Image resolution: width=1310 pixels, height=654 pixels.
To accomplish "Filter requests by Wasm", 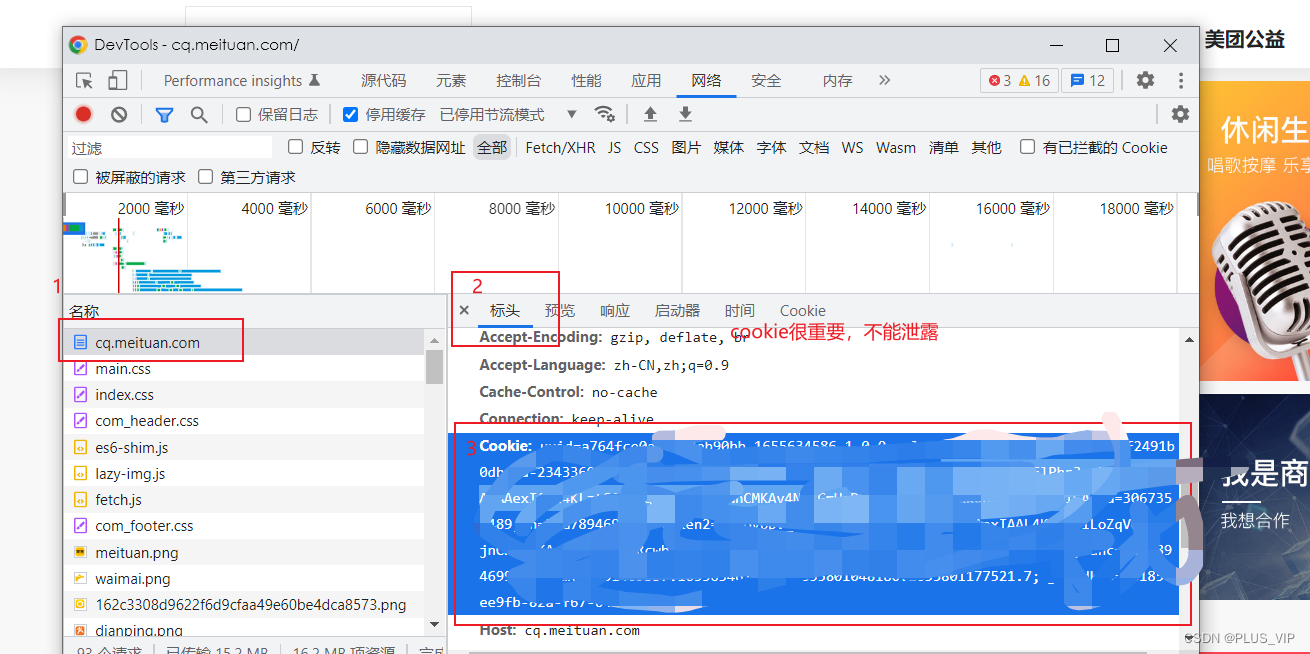I will click(x=896, y=147).
